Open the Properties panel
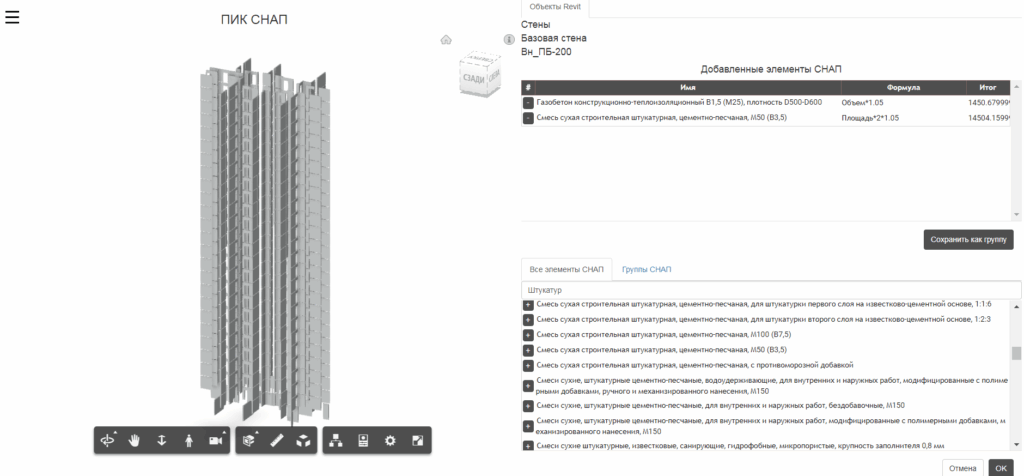The width and height of the screenshot is (1024, 476). coord(363,441)
